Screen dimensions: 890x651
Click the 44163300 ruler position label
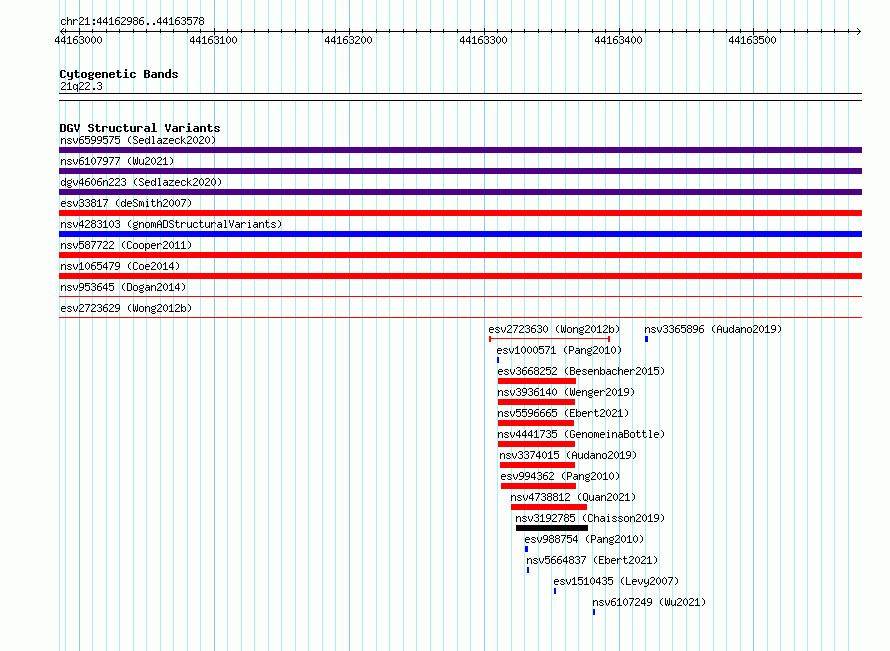(483, 40)
